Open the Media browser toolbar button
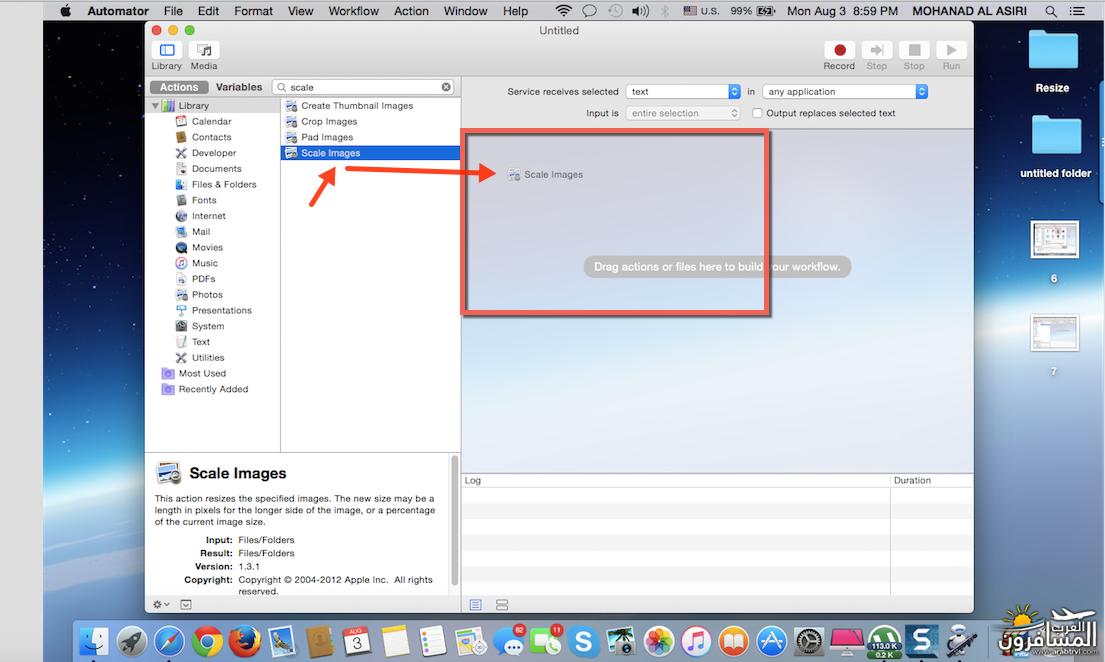The height and width of the screenshot is (662, 1105). pos(204,50)
